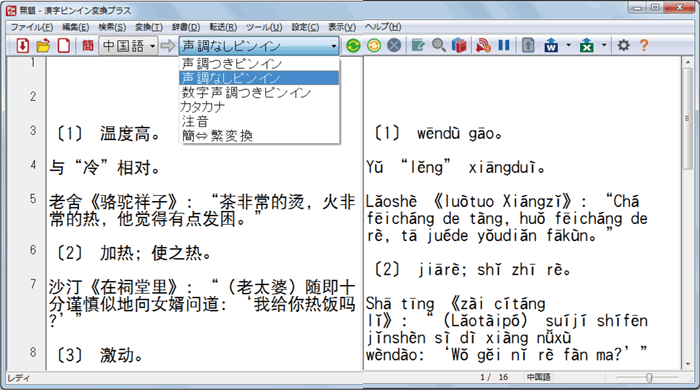Start speech with the red speaker icon
The width and height of the screenshot is (700, 390).
tap(483, 45)
